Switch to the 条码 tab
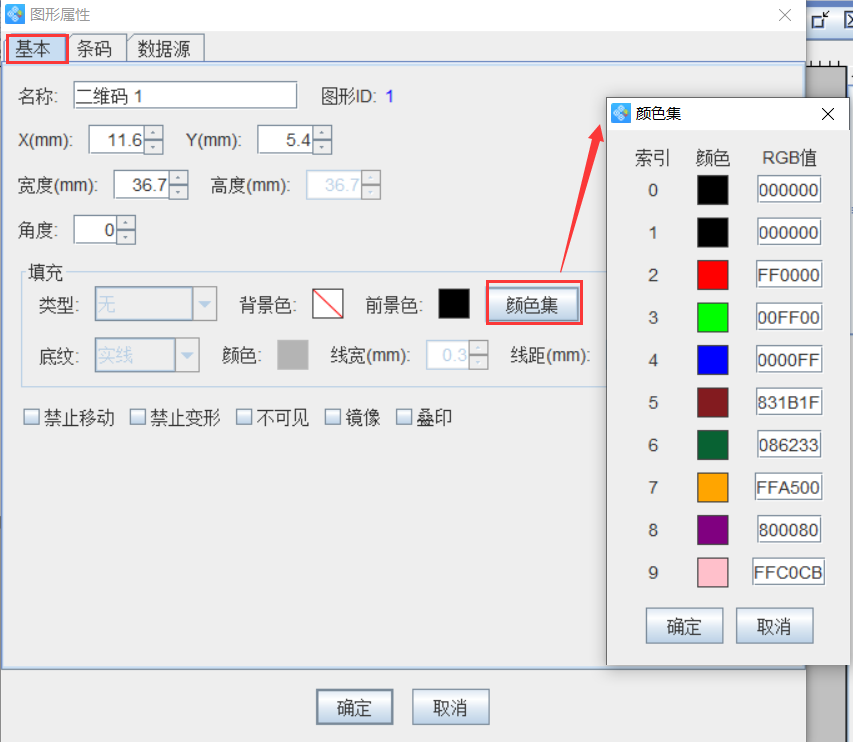Viewport: 853px width, 742px height. tap(96, 47)
